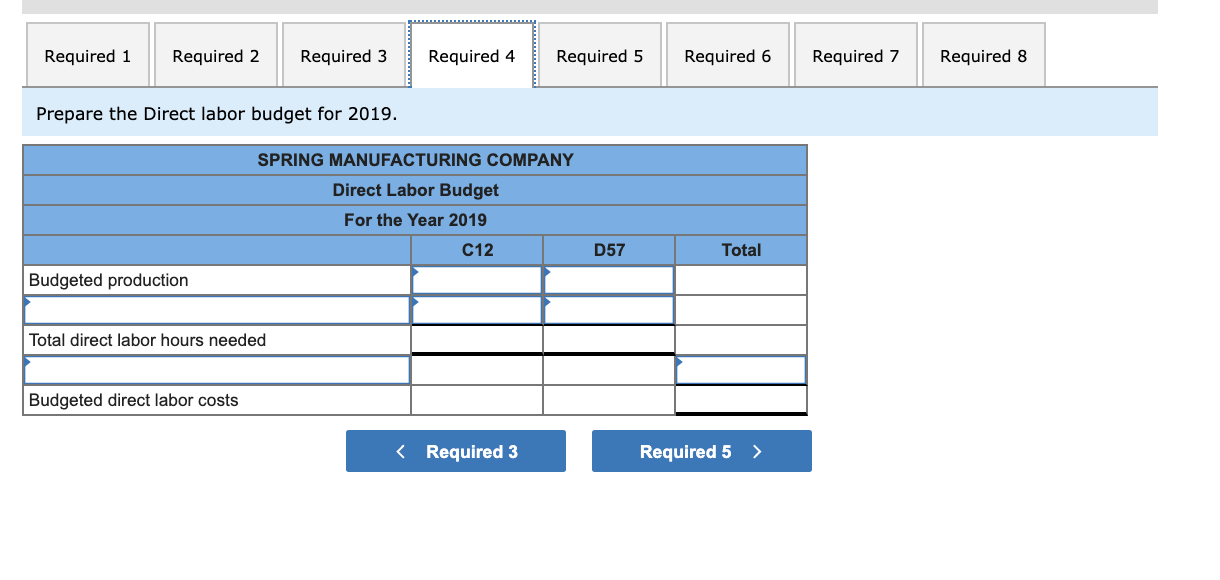Open blank row label dropdown below Budgeted production
The height and width of the screenshot is (580, 1220).
tap(217, 310)
